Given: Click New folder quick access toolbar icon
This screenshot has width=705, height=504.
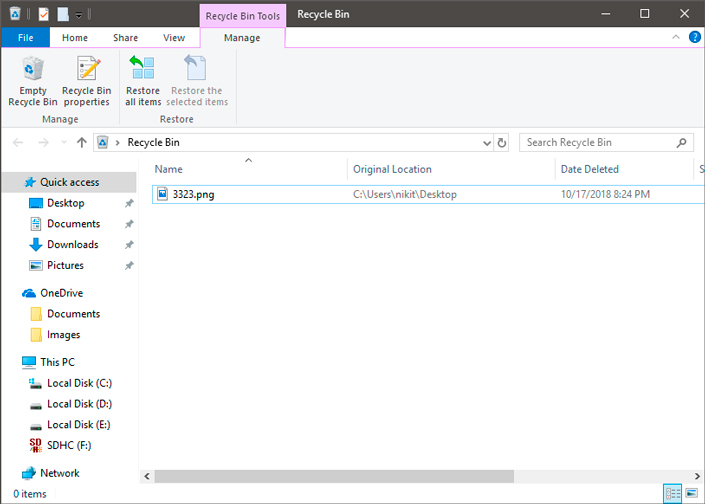Looking at the screenshot, I should 63,14.
